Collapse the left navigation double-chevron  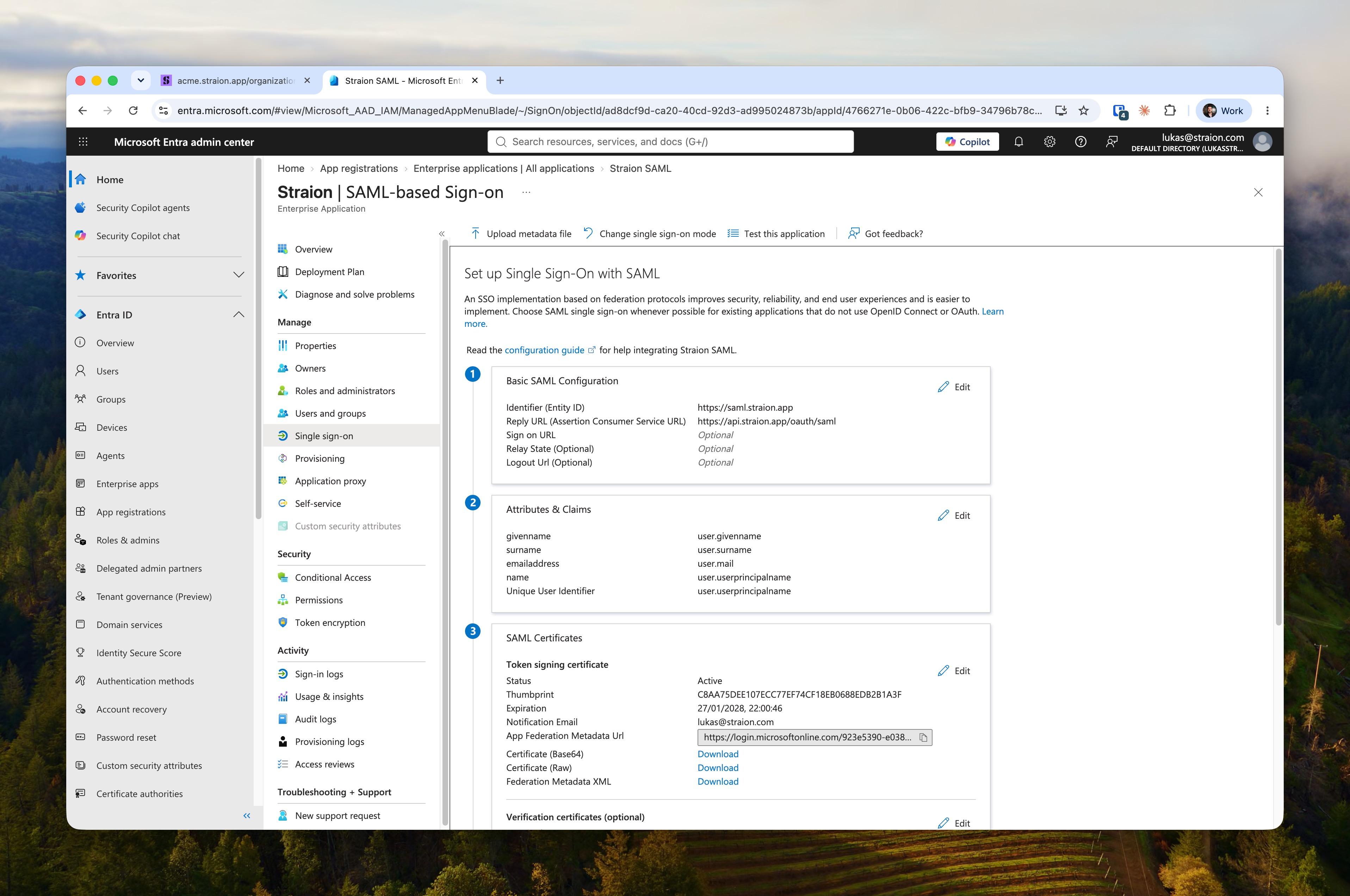point(247,815)
